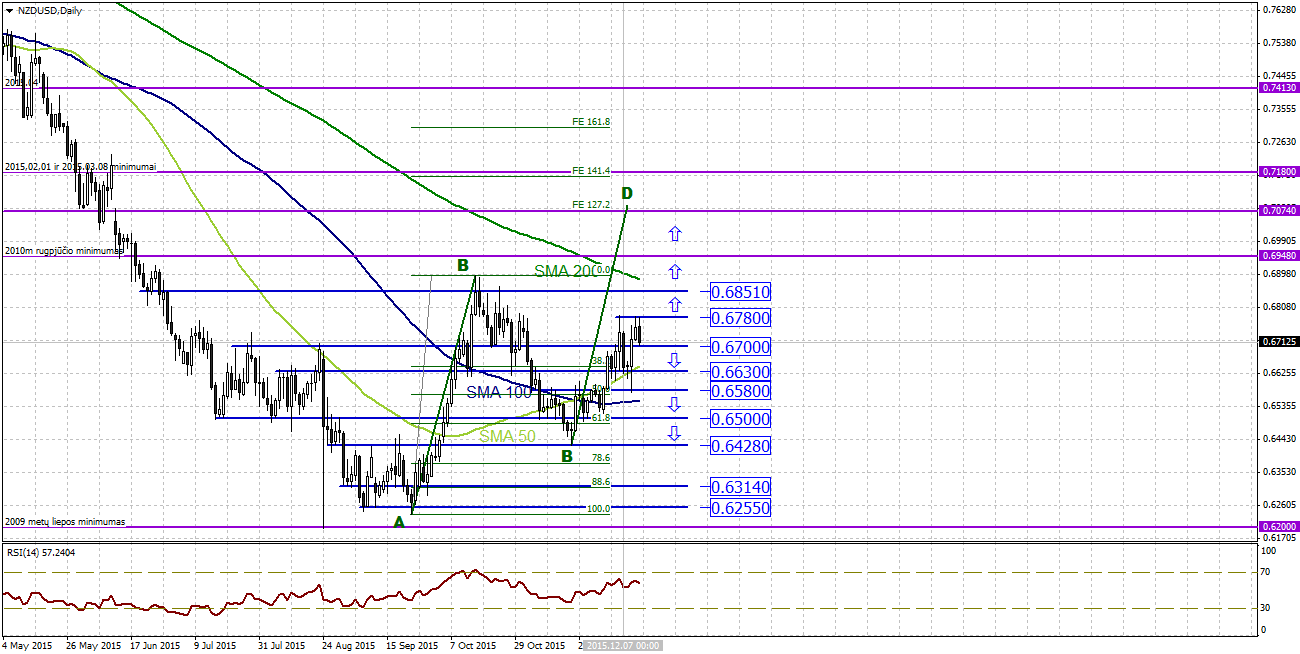Image resolution: width=1300 pixels, height=654 pixels.
Task: Click the lower B label near 78.6
Action: coord(566,456)
